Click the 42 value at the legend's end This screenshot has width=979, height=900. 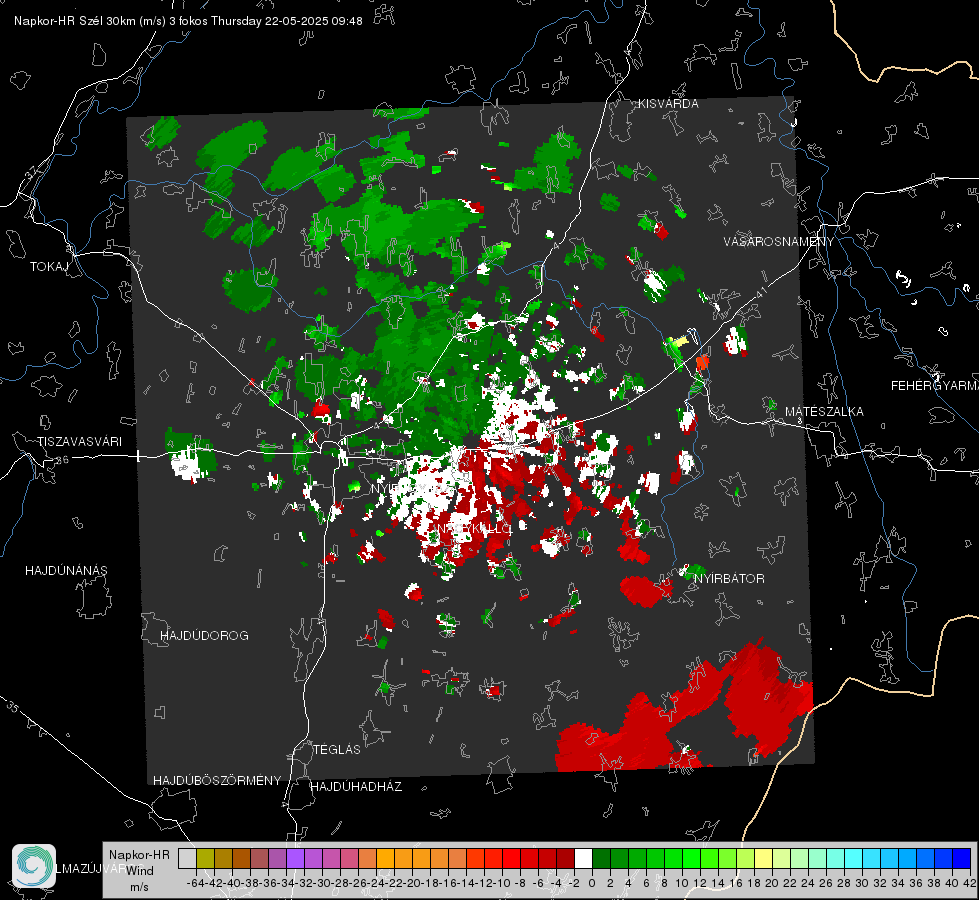pyautogui.click(x=970, y=883)
